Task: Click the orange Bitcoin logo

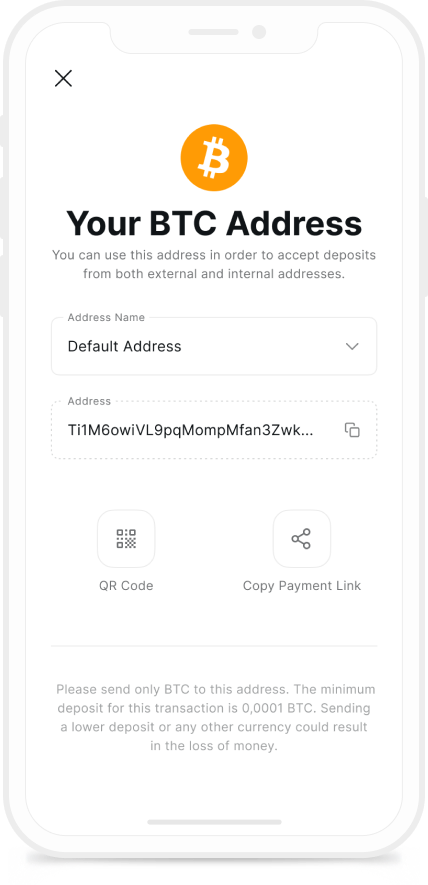Action: [214, 158]
